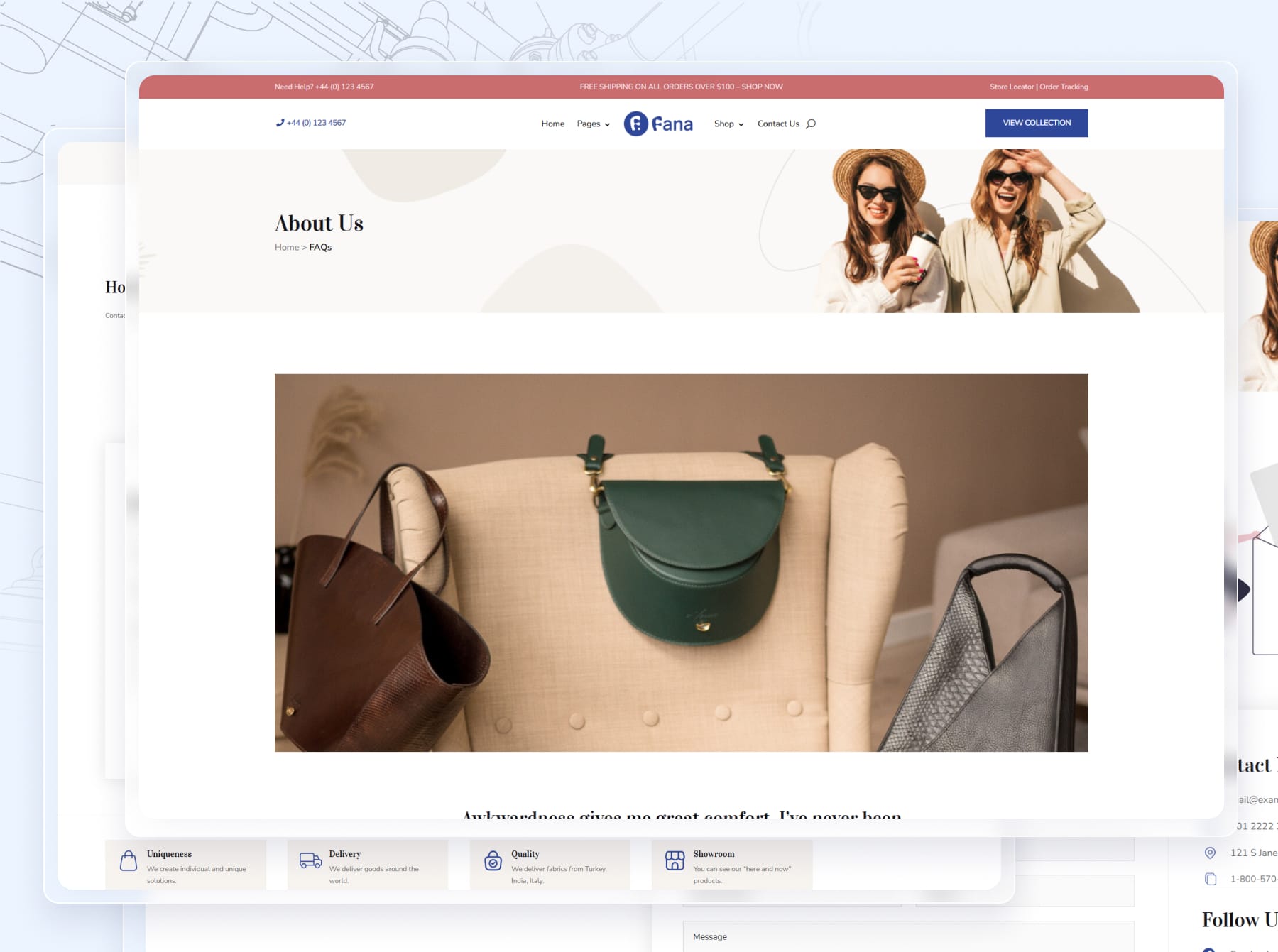This screenshot has width=1278, height=952.
Task: Click the location pin icon near 121 S Jane
Action: [x=1211, y=853]
